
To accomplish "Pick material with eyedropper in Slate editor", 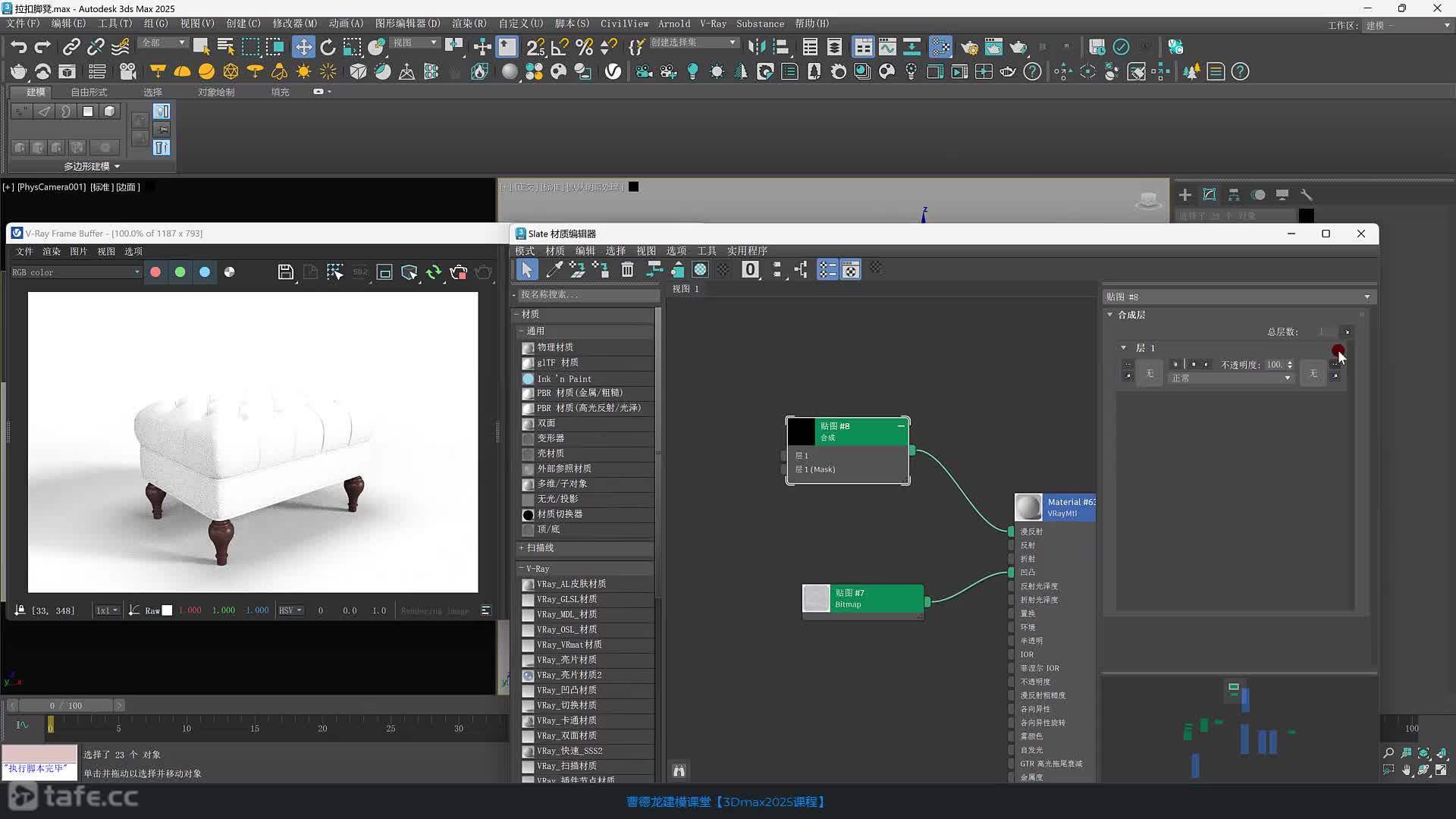I will [x=554, y=269].
